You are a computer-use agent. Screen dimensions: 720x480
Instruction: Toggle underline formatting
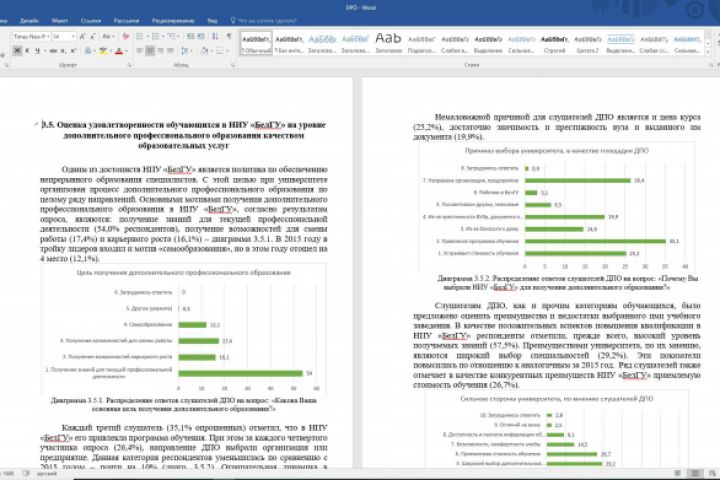tap(37, 51)
